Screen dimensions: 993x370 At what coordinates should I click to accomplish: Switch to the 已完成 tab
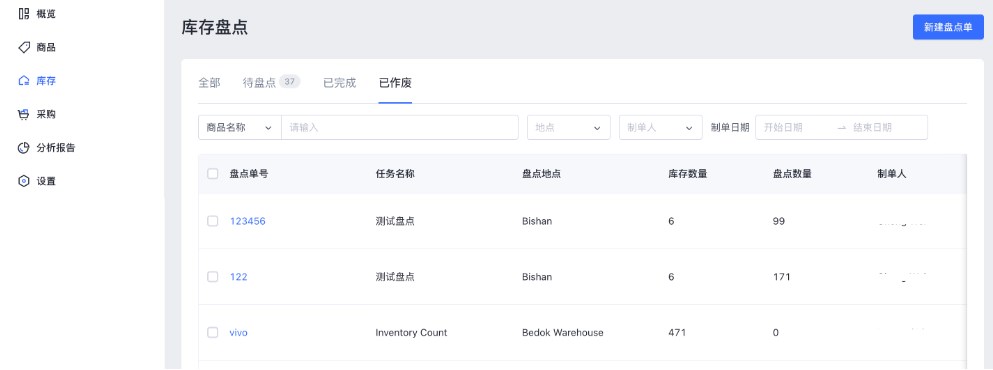(x=339, y=82)
